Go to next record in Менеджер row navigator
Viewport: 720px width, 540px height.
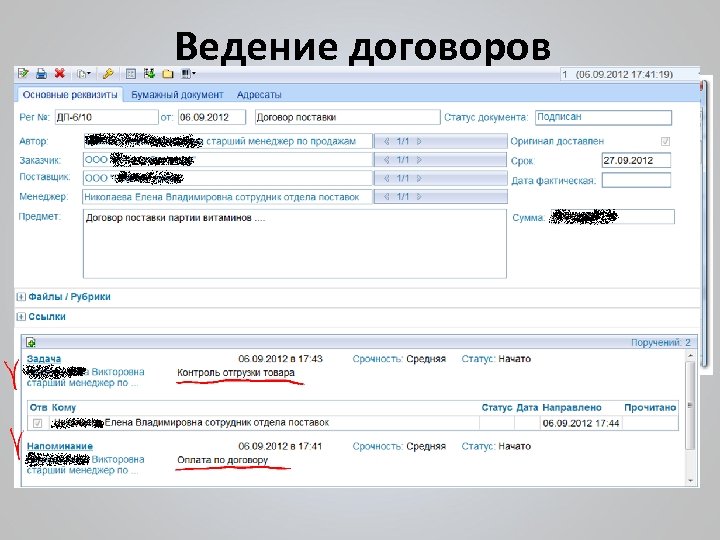click(419, 197)
